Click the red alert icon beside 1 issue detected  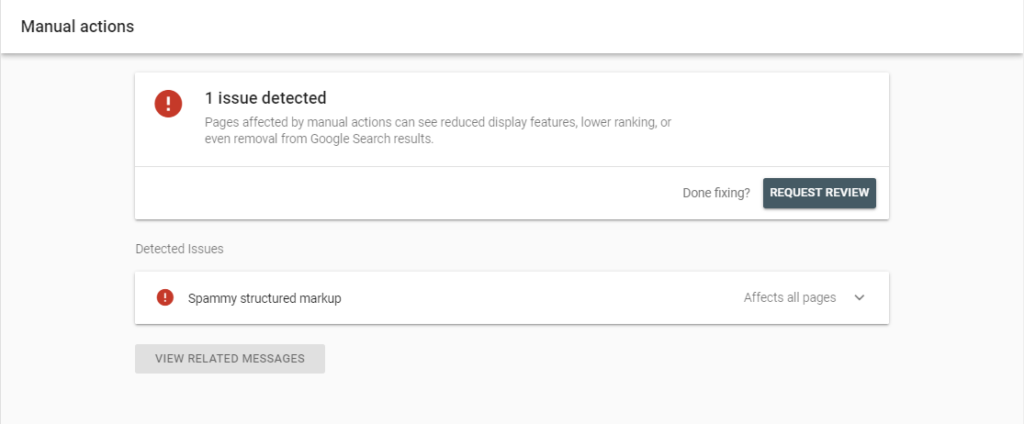[168, 103]
